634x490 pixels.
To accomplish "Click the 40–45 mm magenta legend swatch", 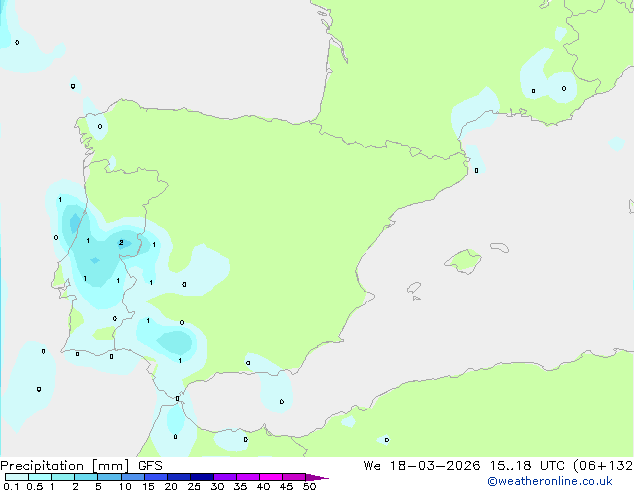I will point(271,477).
